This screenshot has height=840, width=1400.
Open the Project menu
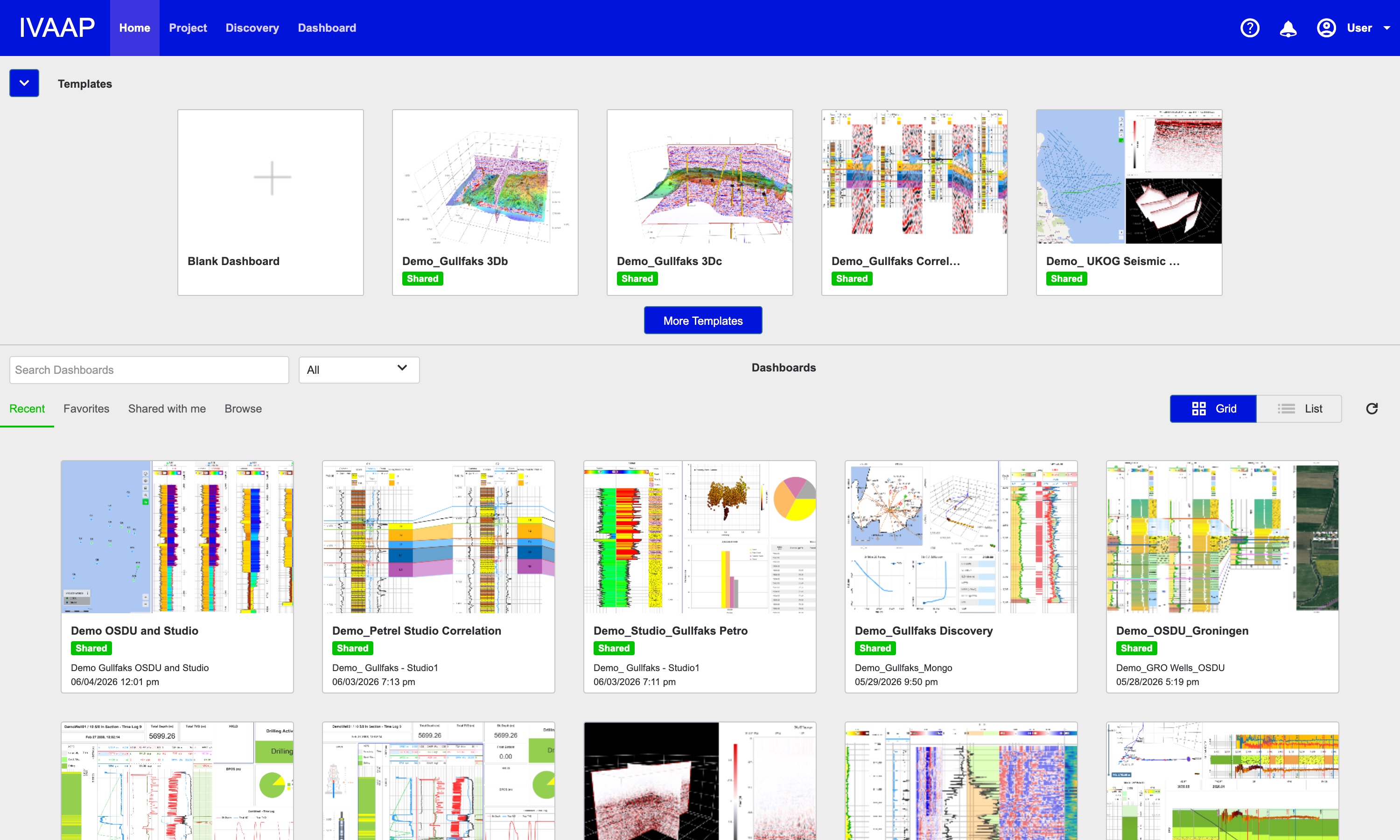pyautogui.click(x=188, y=28)
